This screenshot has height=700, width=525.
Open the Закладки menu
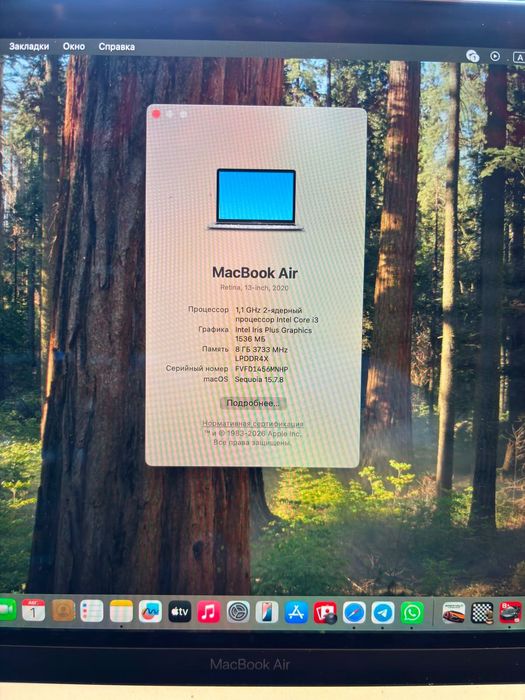pos(29,46)
